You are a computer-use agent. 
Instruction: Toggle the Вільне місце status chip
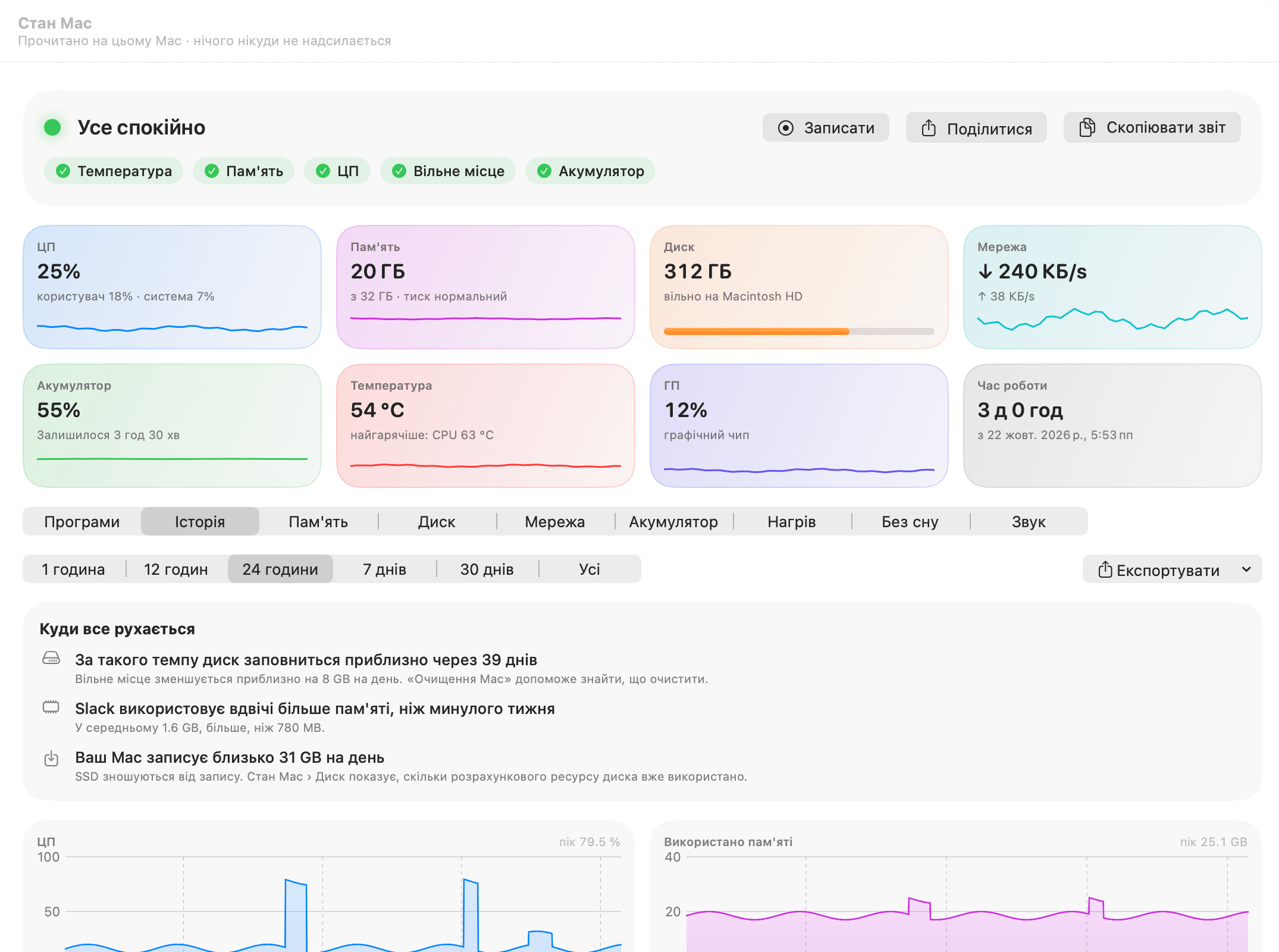click(448, 171)
